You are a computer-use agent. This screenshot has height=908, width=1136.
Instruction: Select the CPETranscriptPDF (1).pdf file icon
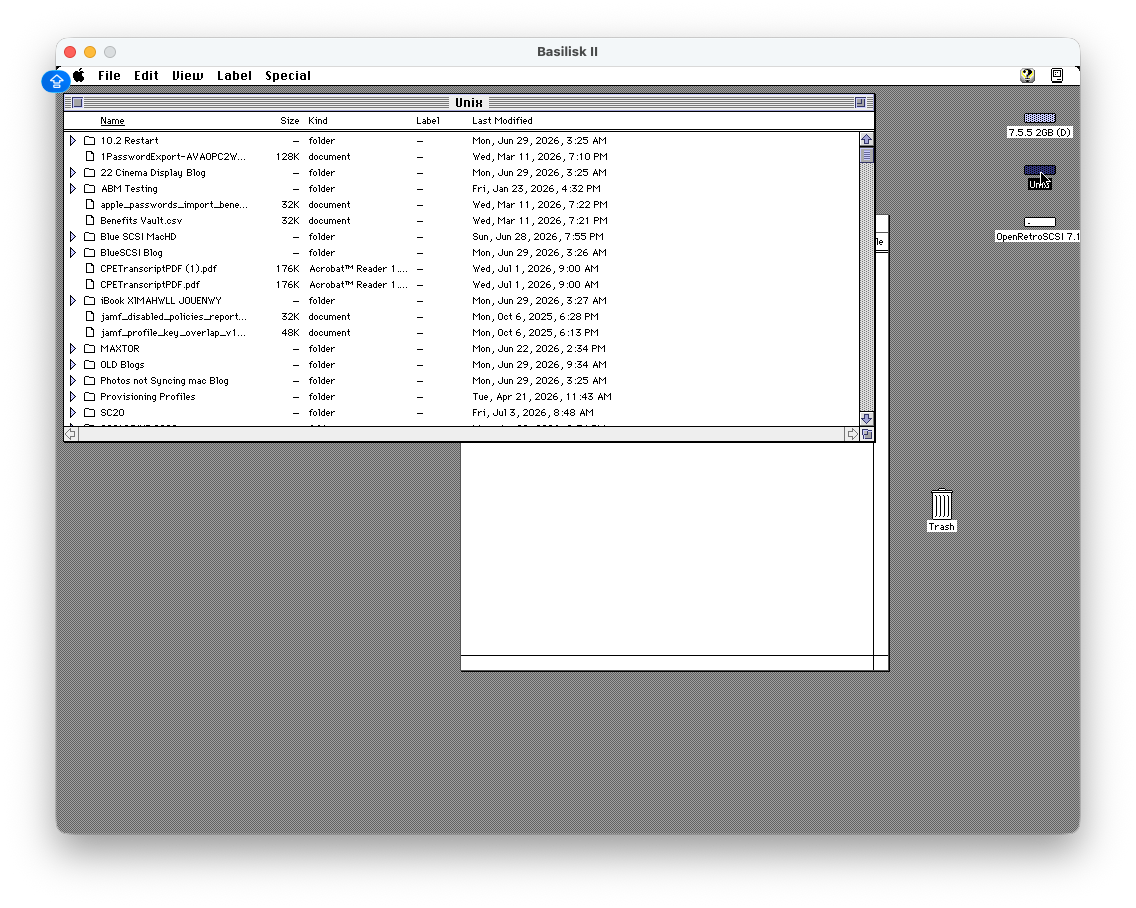point(90,269)
